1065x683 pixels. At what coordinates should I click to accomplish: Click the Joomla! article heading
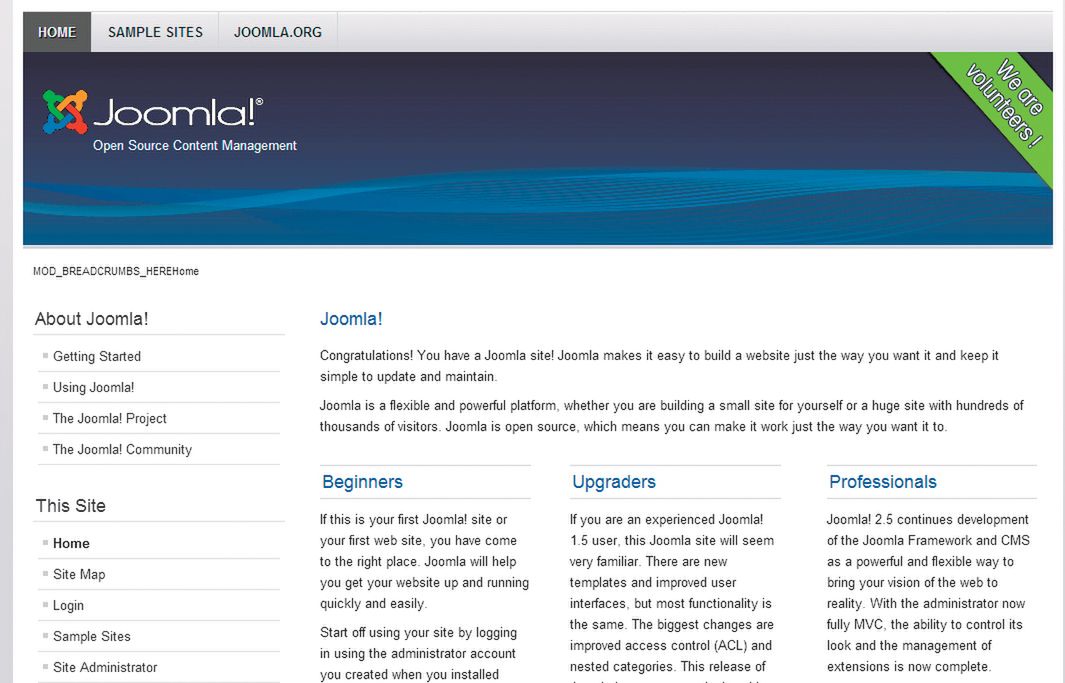click(x=350, y=319)
